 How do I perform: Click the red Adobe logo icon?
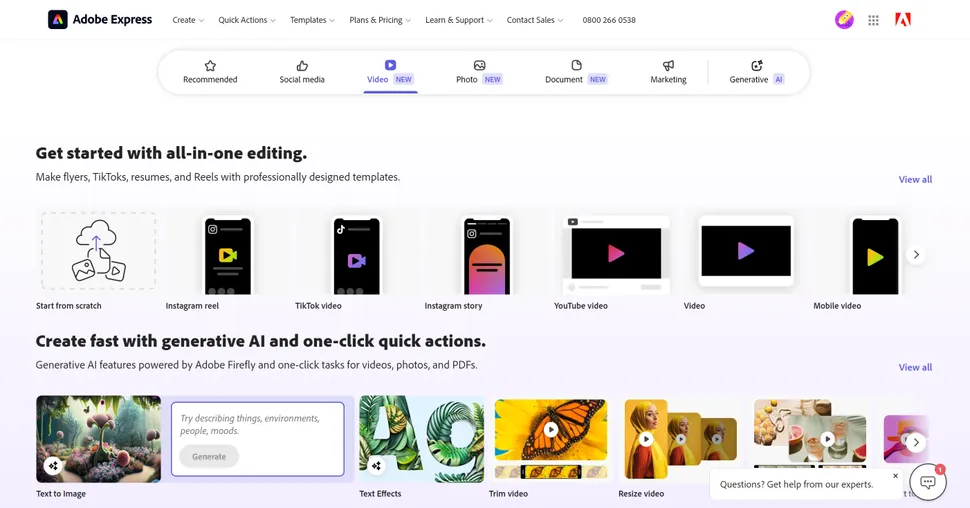(903, 20)
